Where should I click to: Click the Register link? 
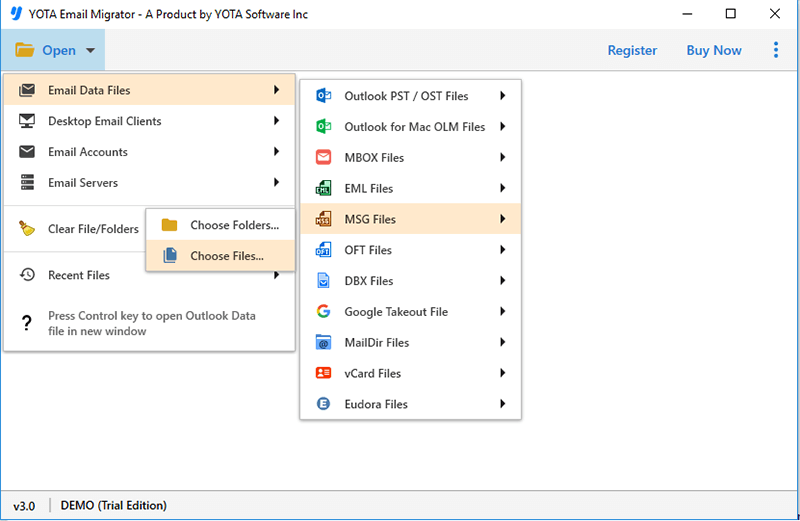tap(632, 50)
